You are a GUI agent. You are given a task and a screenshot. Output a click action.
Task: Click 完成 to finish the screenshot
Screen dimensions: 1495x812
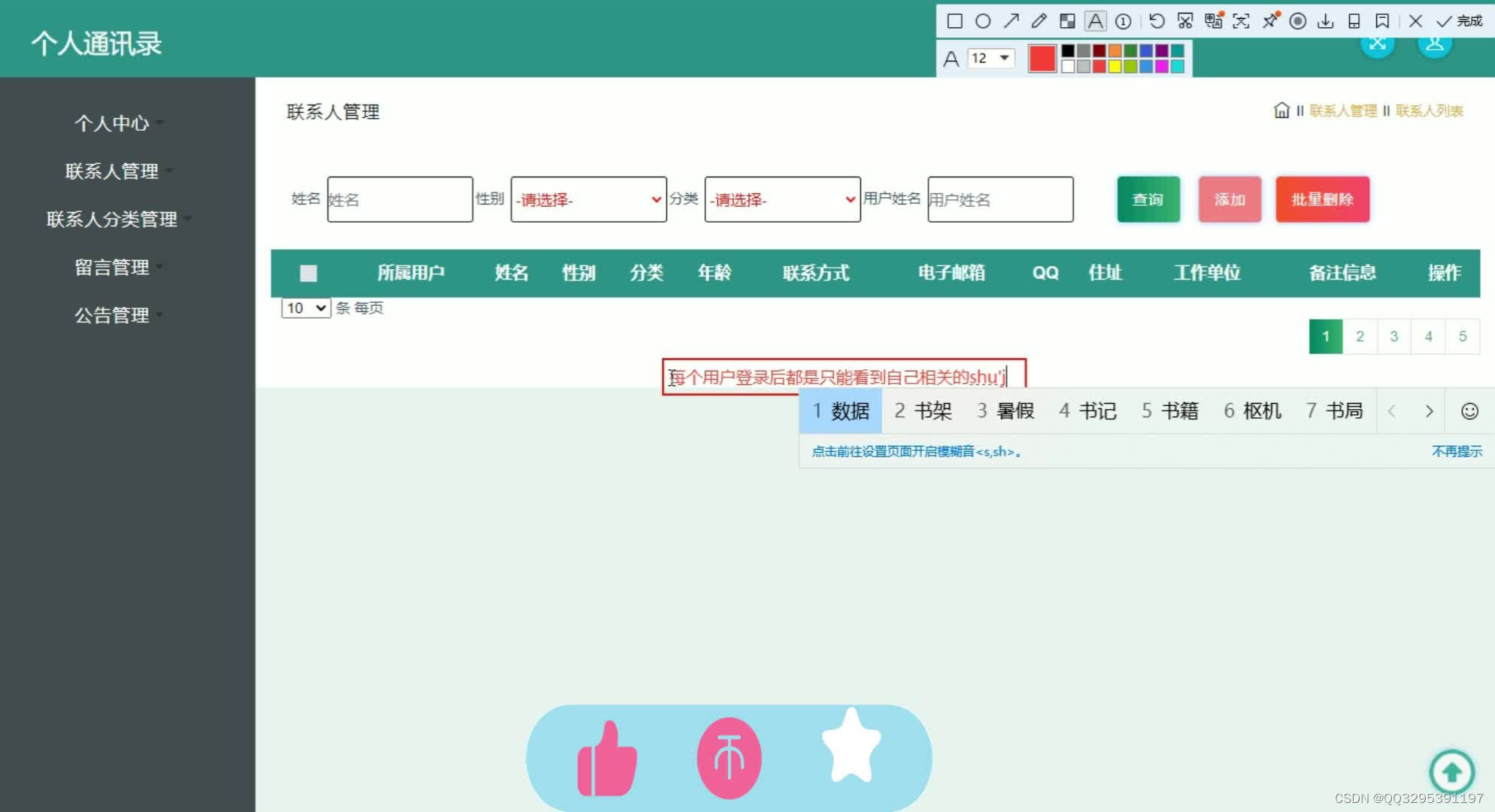[x=1460, y=21]
